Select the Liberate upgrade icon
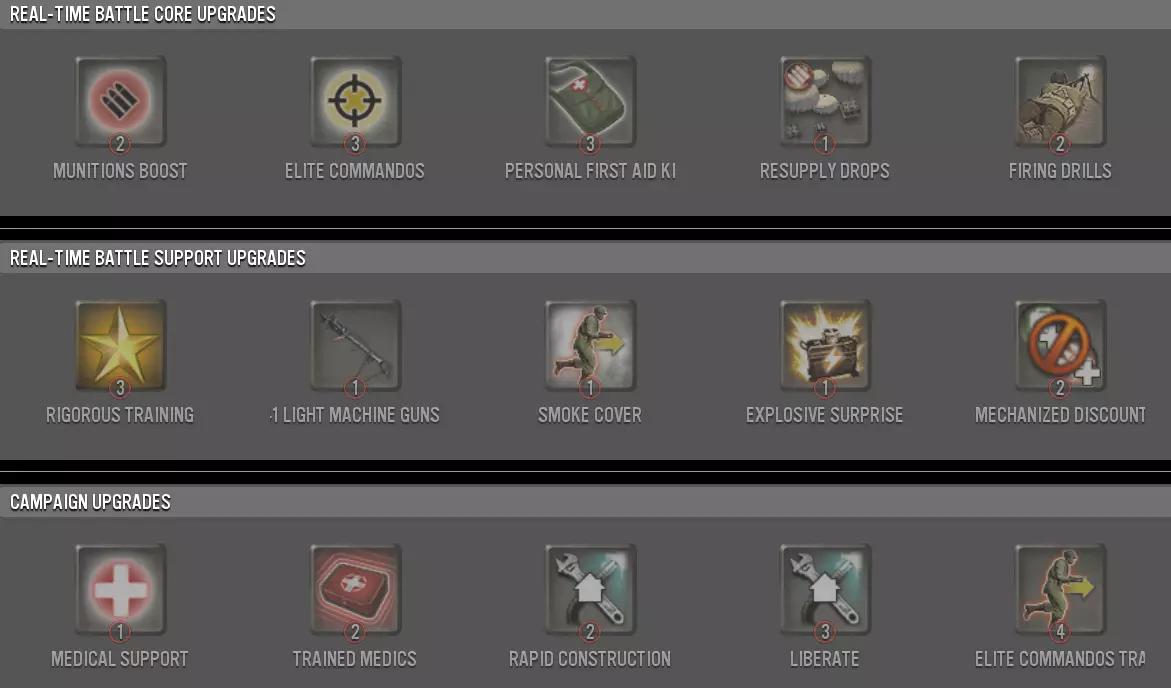Viewport: 1171px width, 688px height. coord(825,589)
